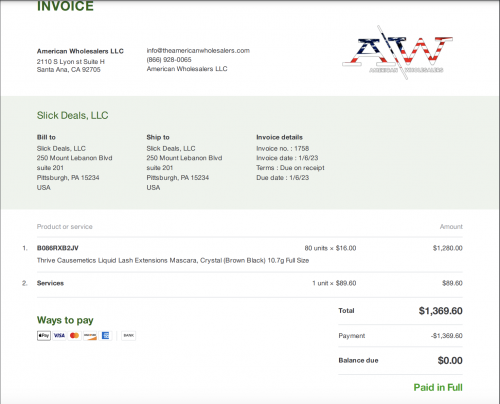Click the Apple Pay payment icon

[x=44, y=335]
